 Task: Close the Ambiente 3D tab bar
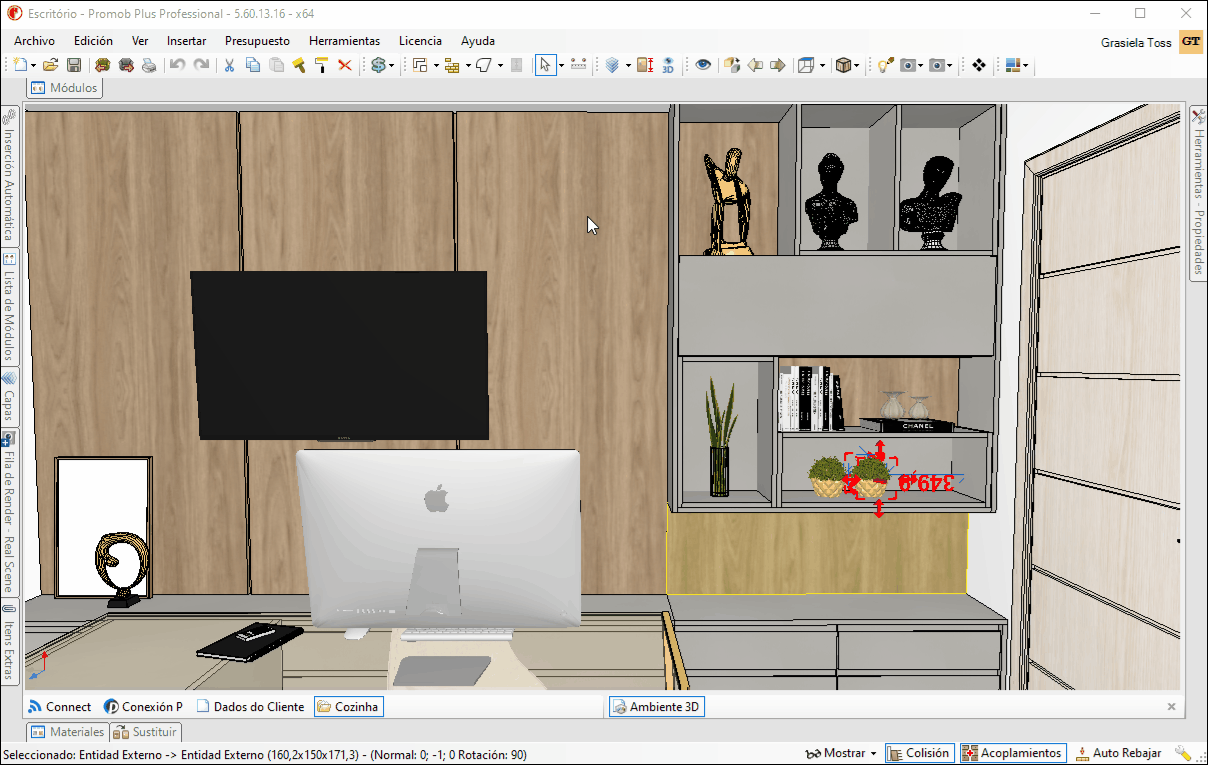pos(1172,707)
